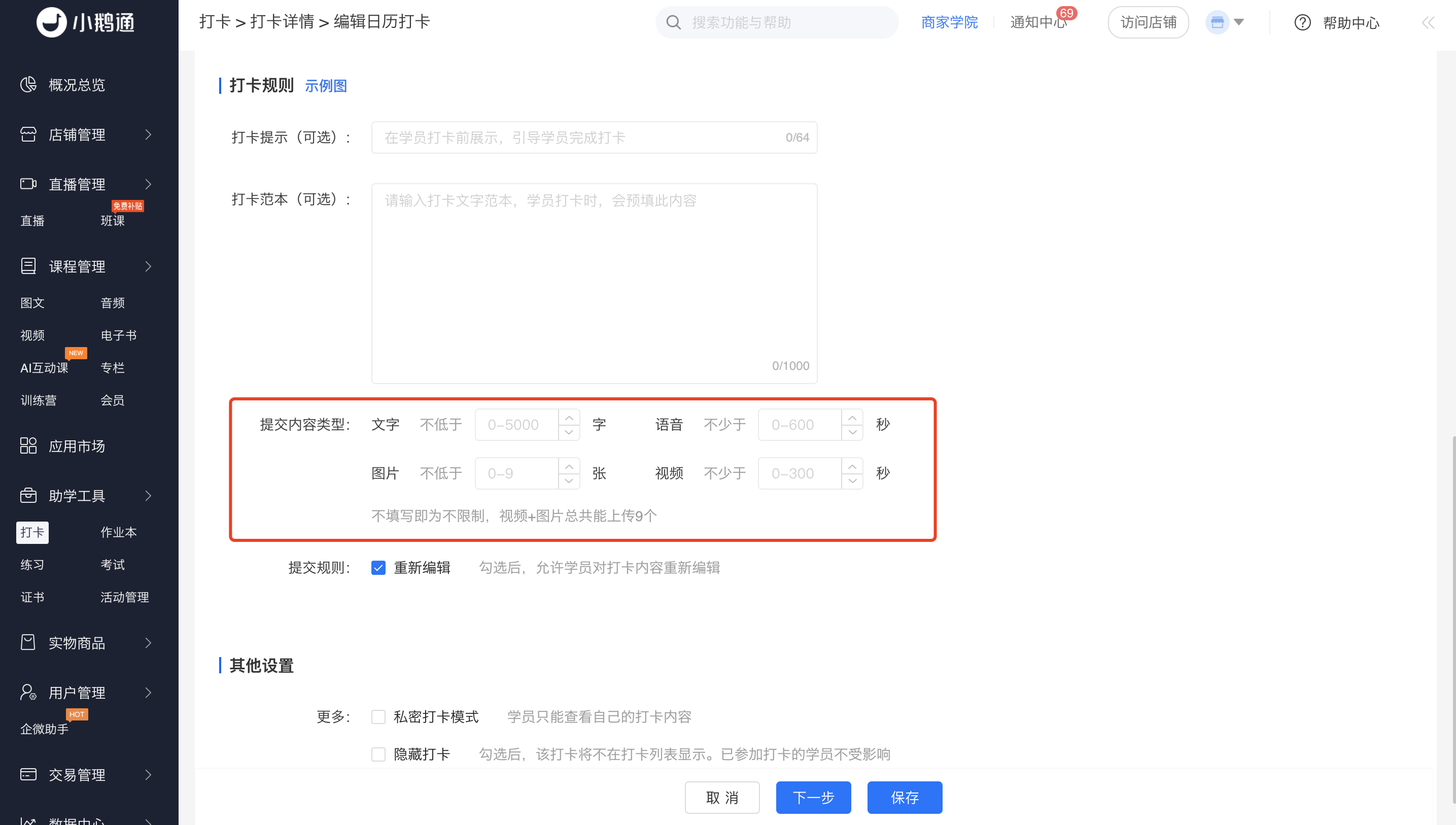Viewport: 1456px width, 825px height.
Task: Click the search magnifier icon
Action: (x=673, y=22)
